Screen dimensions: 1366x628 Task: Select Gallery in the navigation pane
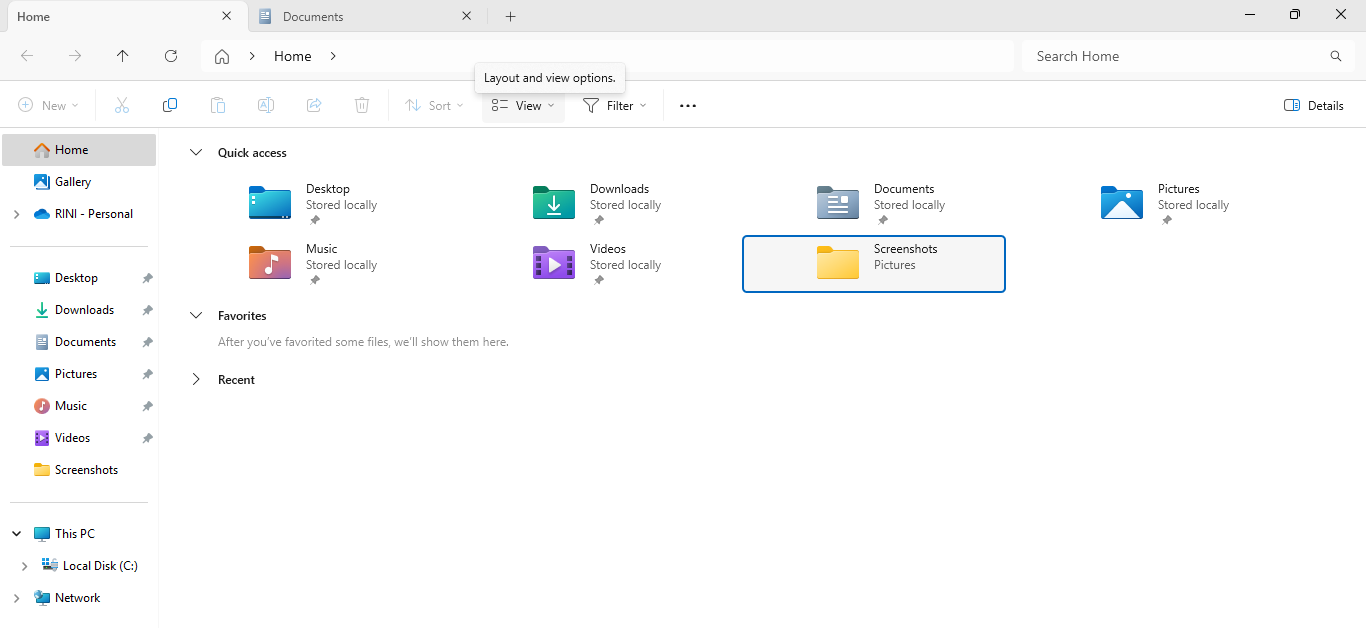[72, 182]
